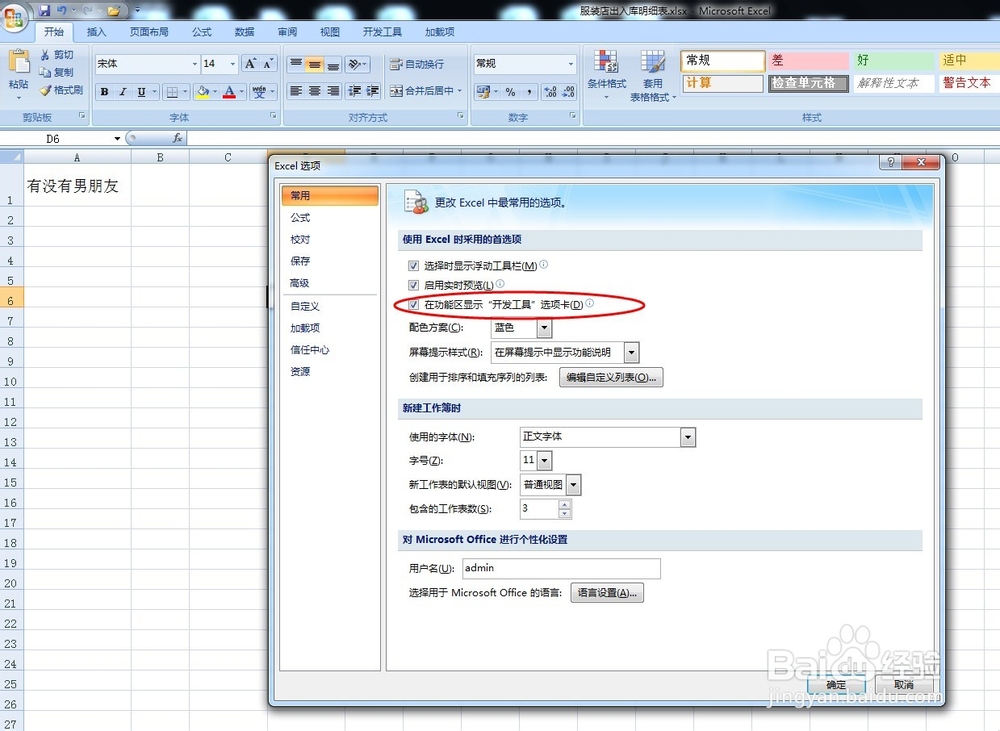Align text to bottom
This screenshot has height=731, width=1000.
[333, 63]
